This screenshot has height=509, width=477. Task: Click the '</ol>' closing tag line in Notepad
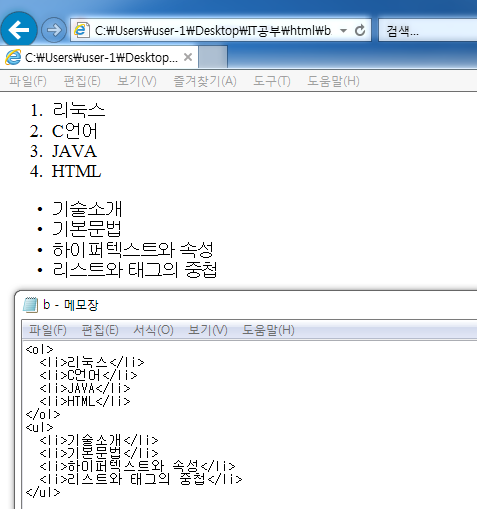click(43, 415)
